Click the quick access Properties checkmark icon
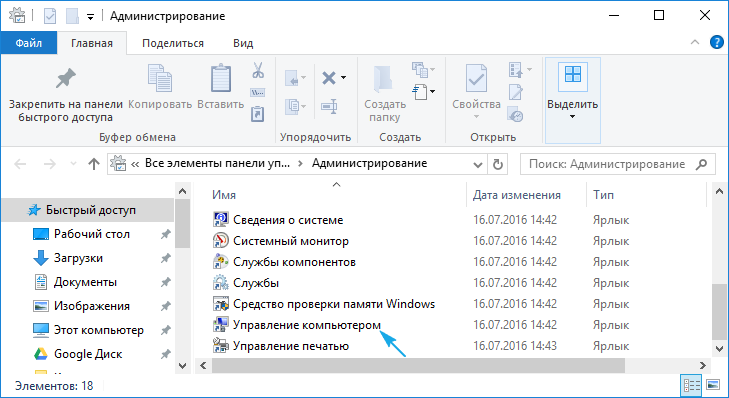This screenshot has height=398, width=729. (x=50, y=16)
